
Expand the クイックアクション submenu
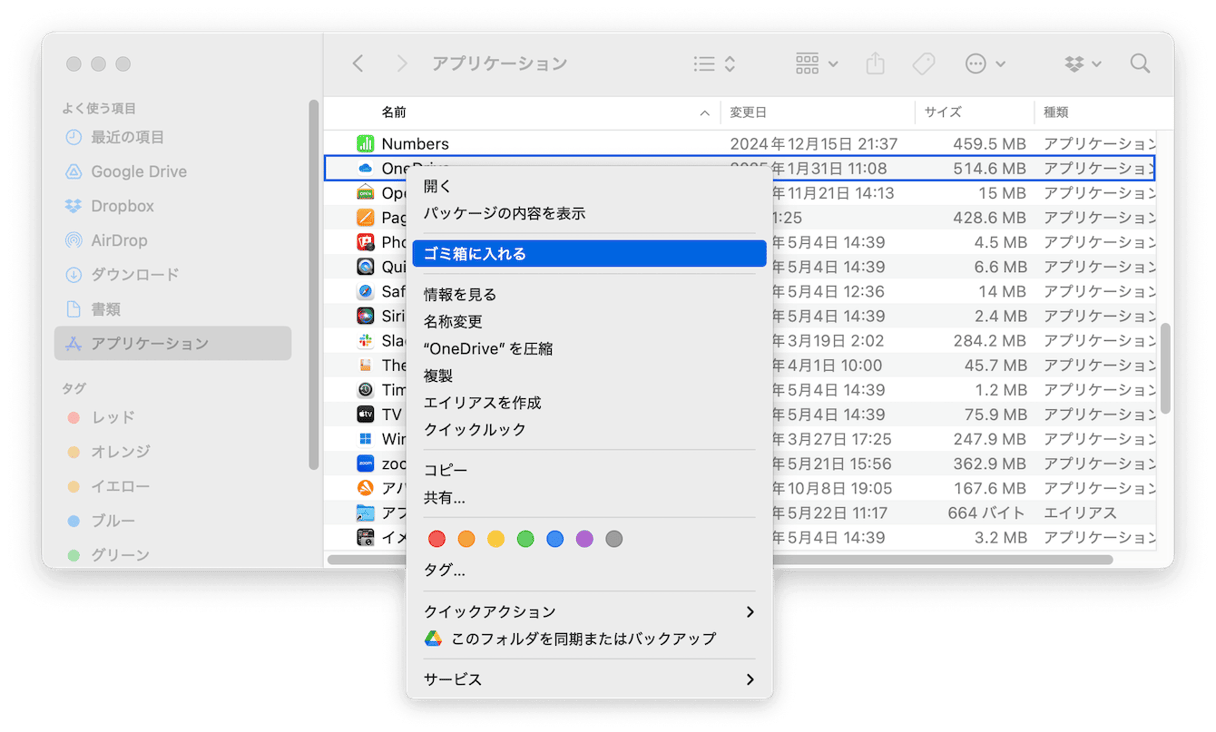(588, 612)
